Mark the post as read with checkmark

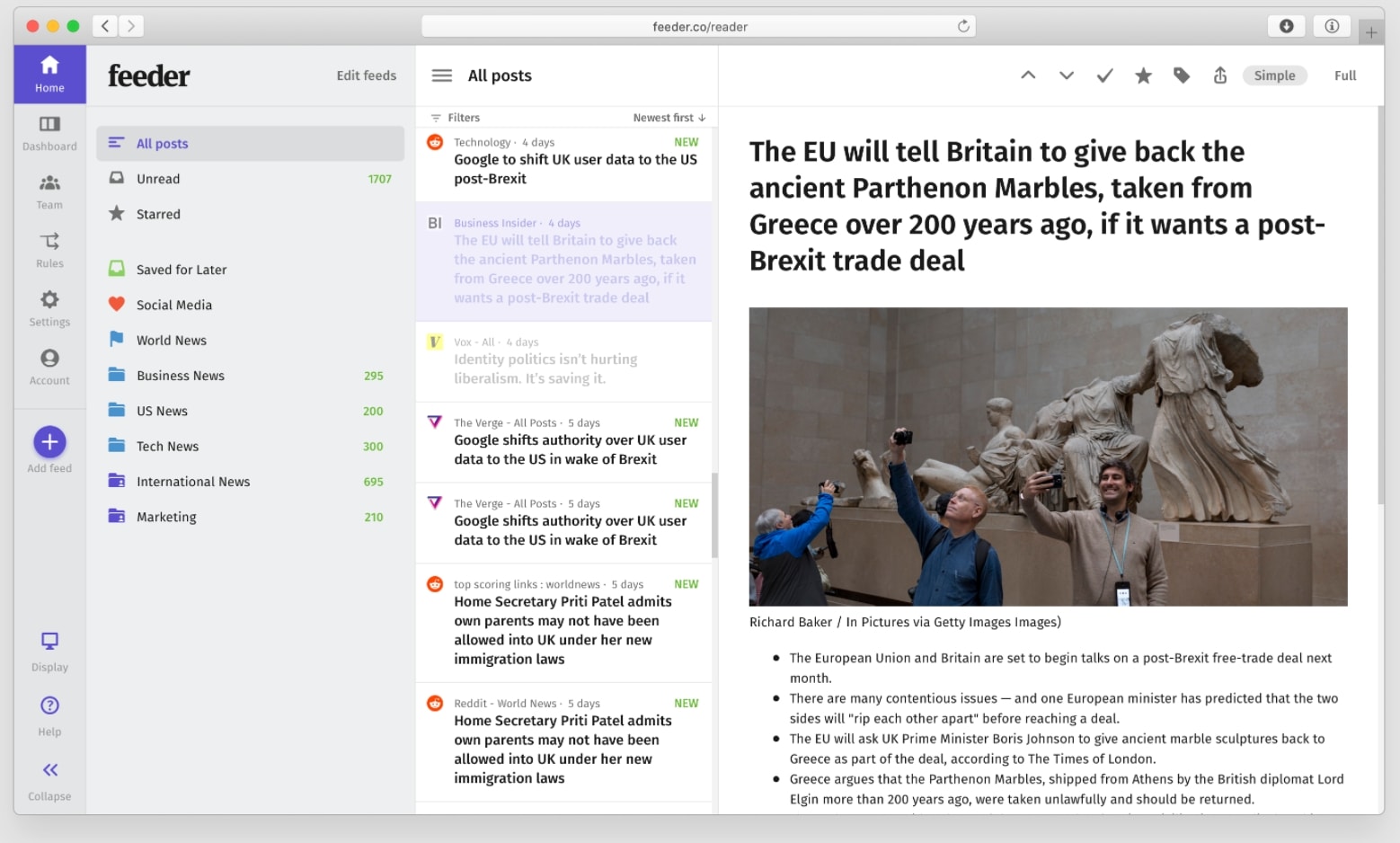pos(1104,75)
